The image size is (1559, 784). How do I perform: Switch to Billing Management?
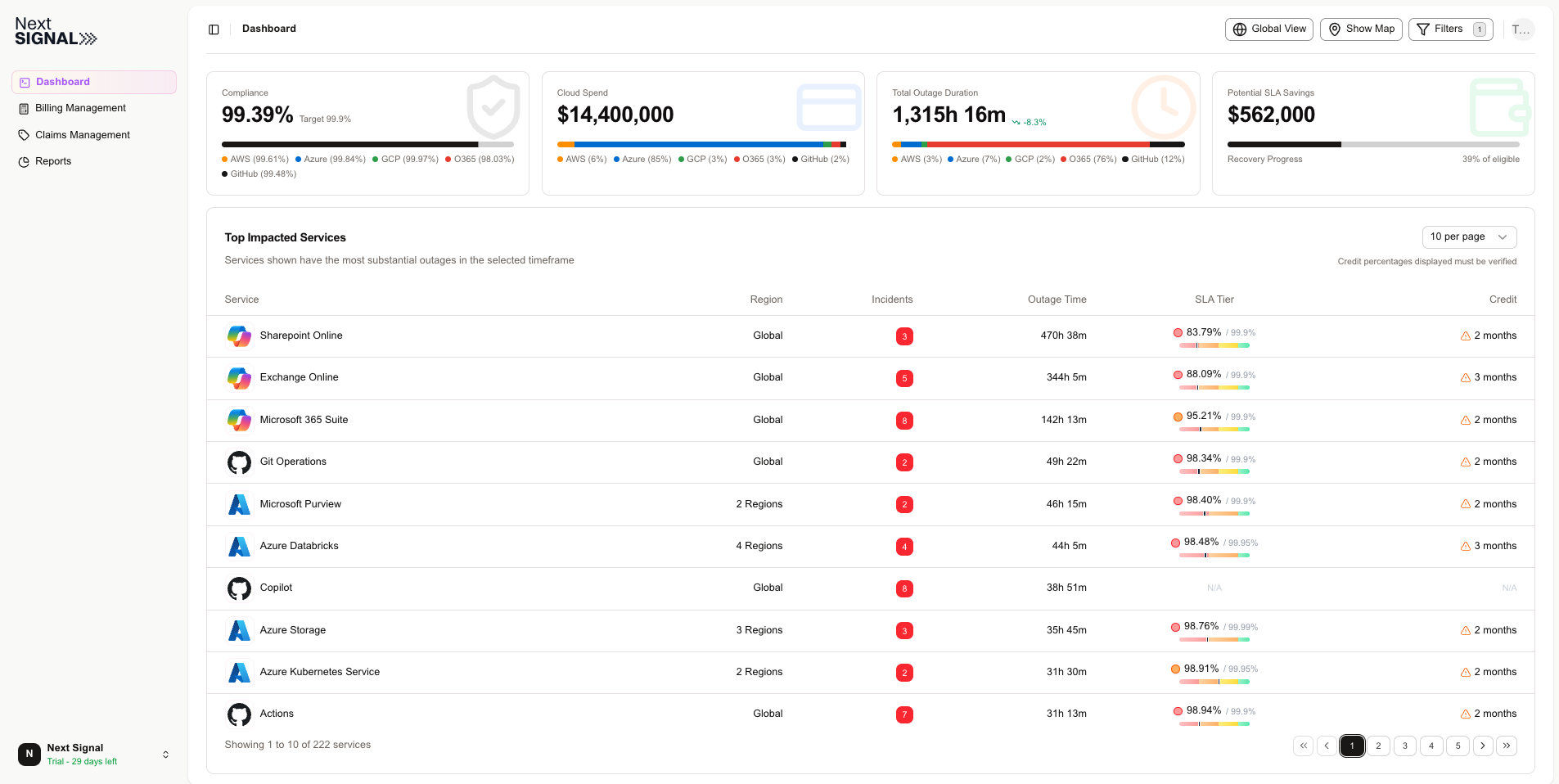79,107
